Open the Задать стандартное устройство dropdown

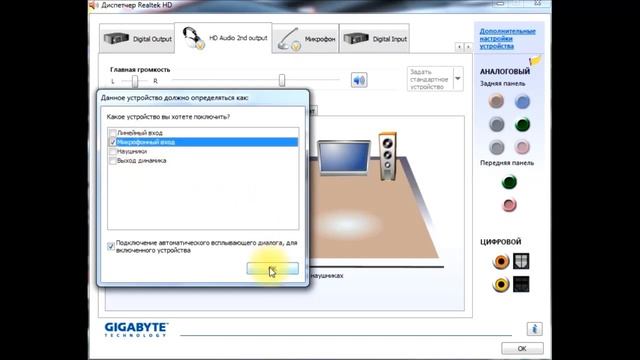coord(458,79)
